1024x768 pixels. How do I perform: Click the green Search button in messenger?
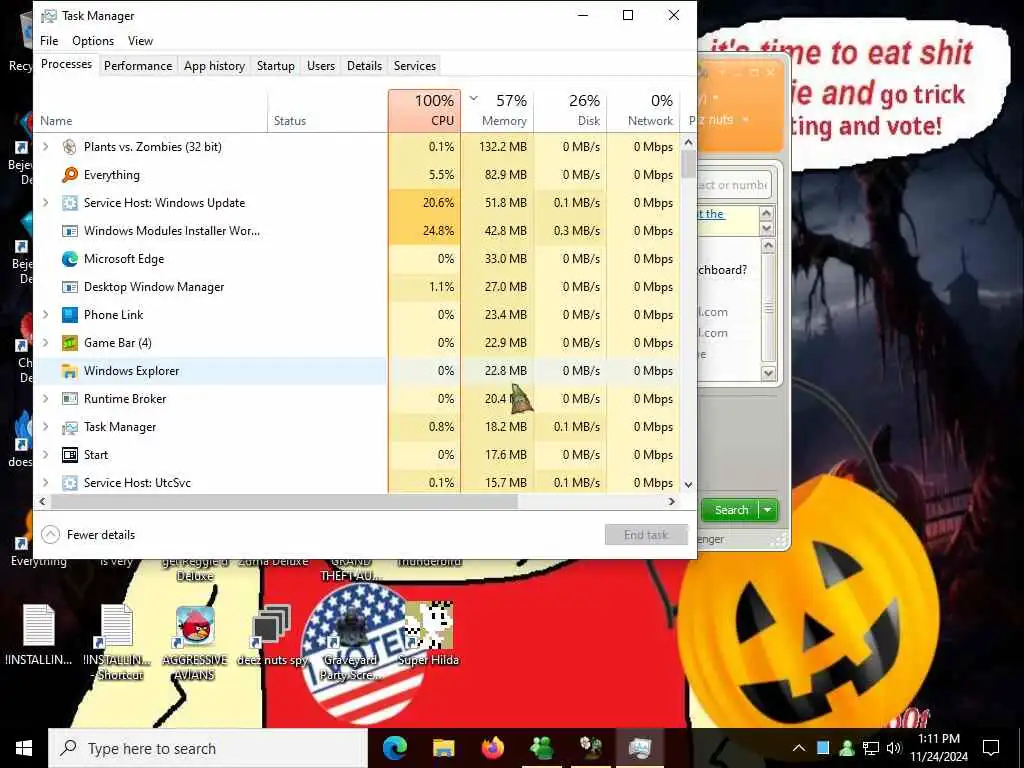point(731,510)
